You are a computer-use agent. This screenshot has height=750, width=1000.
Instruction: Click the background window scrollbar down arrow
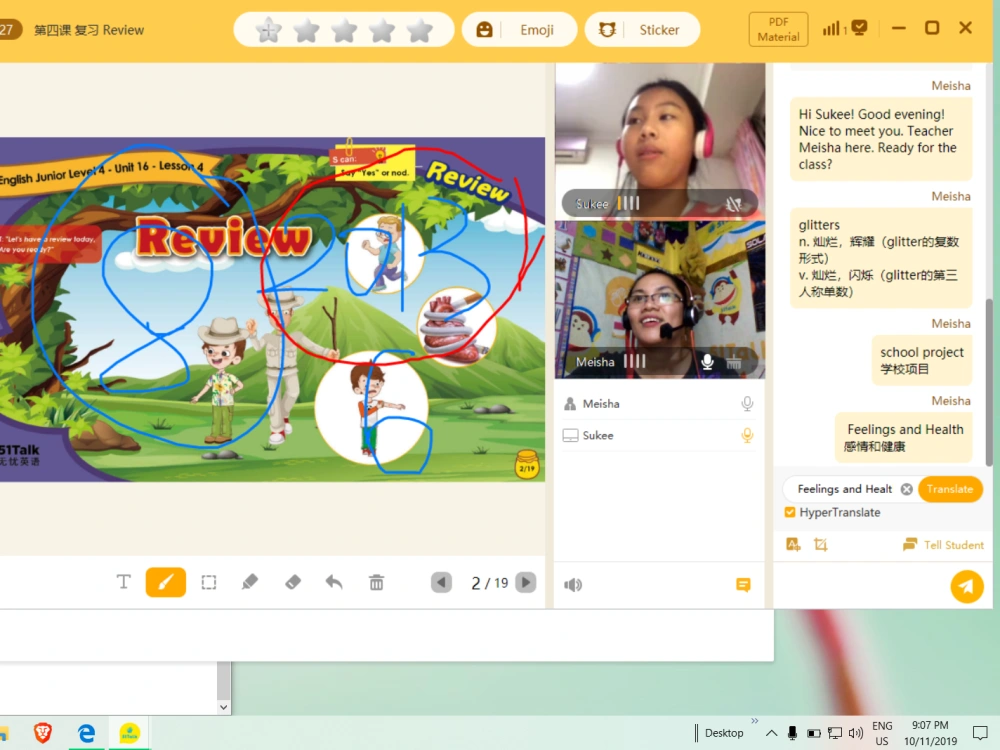click(x=223, y=707)
